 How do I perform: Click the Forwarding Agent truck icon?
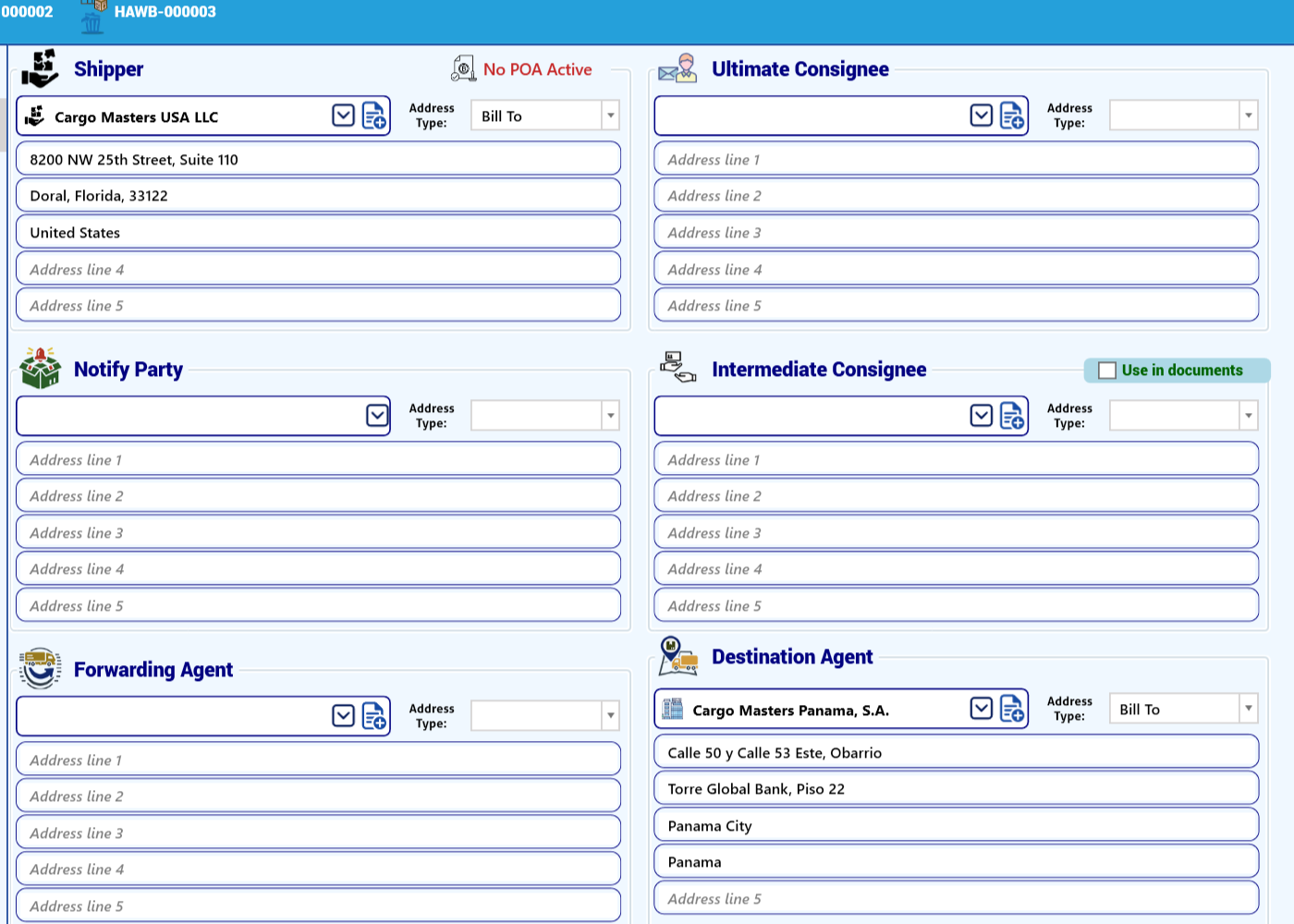pos(40,668)
